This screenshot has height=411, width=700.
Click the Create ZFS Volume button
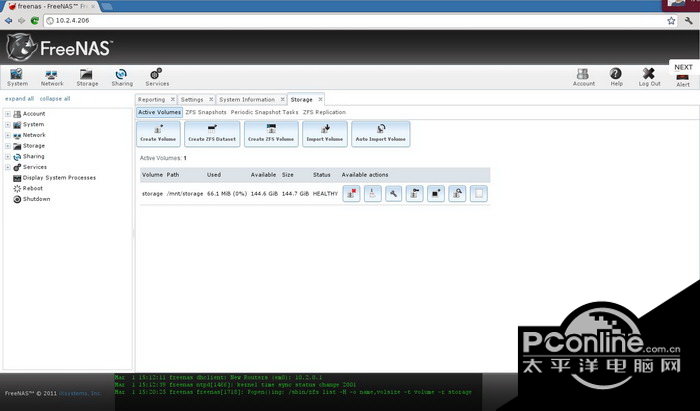(x=271, y=134)
